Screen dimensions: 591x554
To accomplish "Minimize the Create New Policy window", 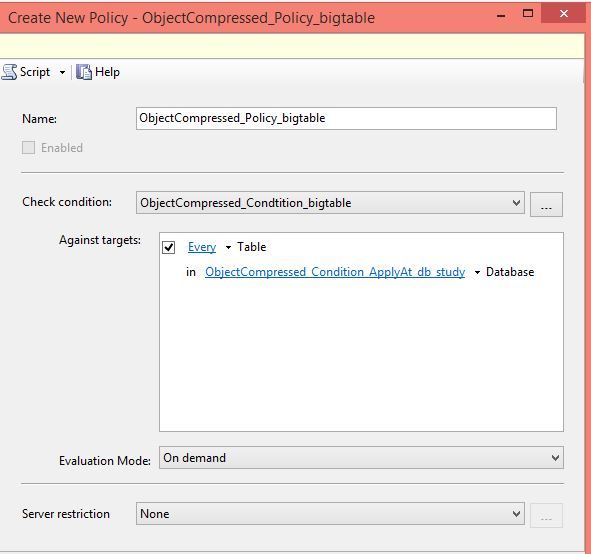I will coord(501,15).
